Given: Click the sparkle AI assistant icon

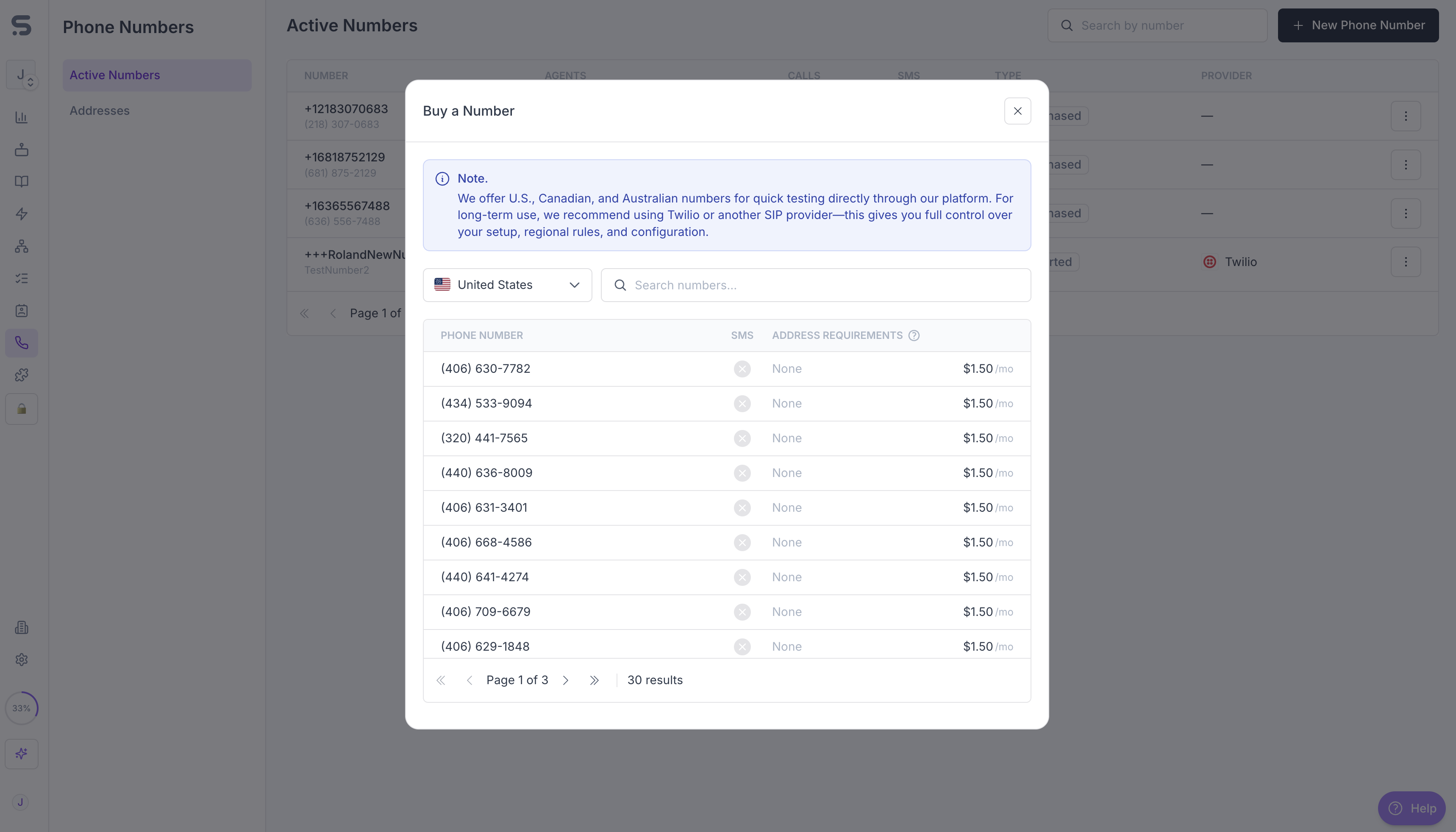Looking at the screenshot, I should pyautogui.click(x=22, y=754).
